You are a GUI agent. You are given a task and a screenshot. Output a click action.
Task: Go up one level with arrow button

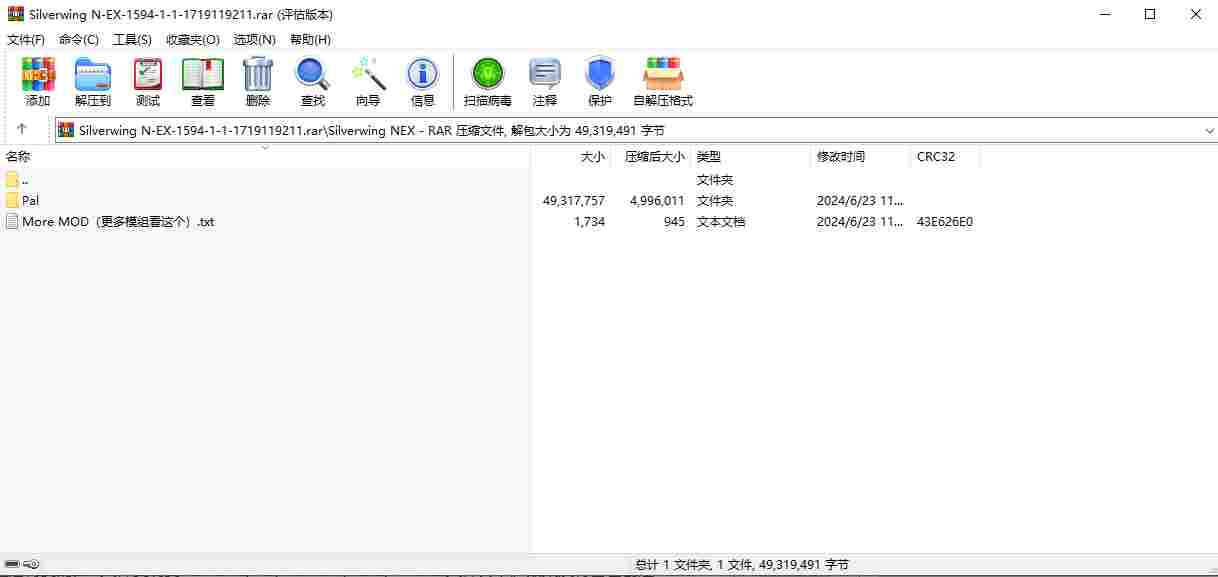click(x=22, y=130)
